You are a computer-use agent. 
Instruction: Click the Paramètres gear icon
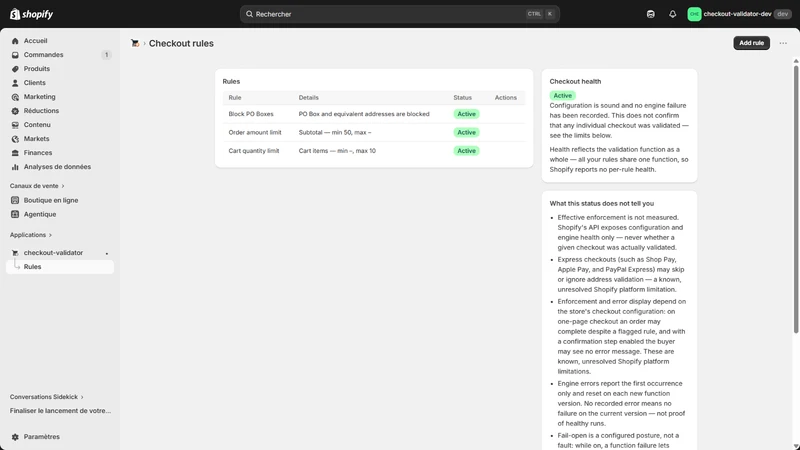click(x=15, y=437)
